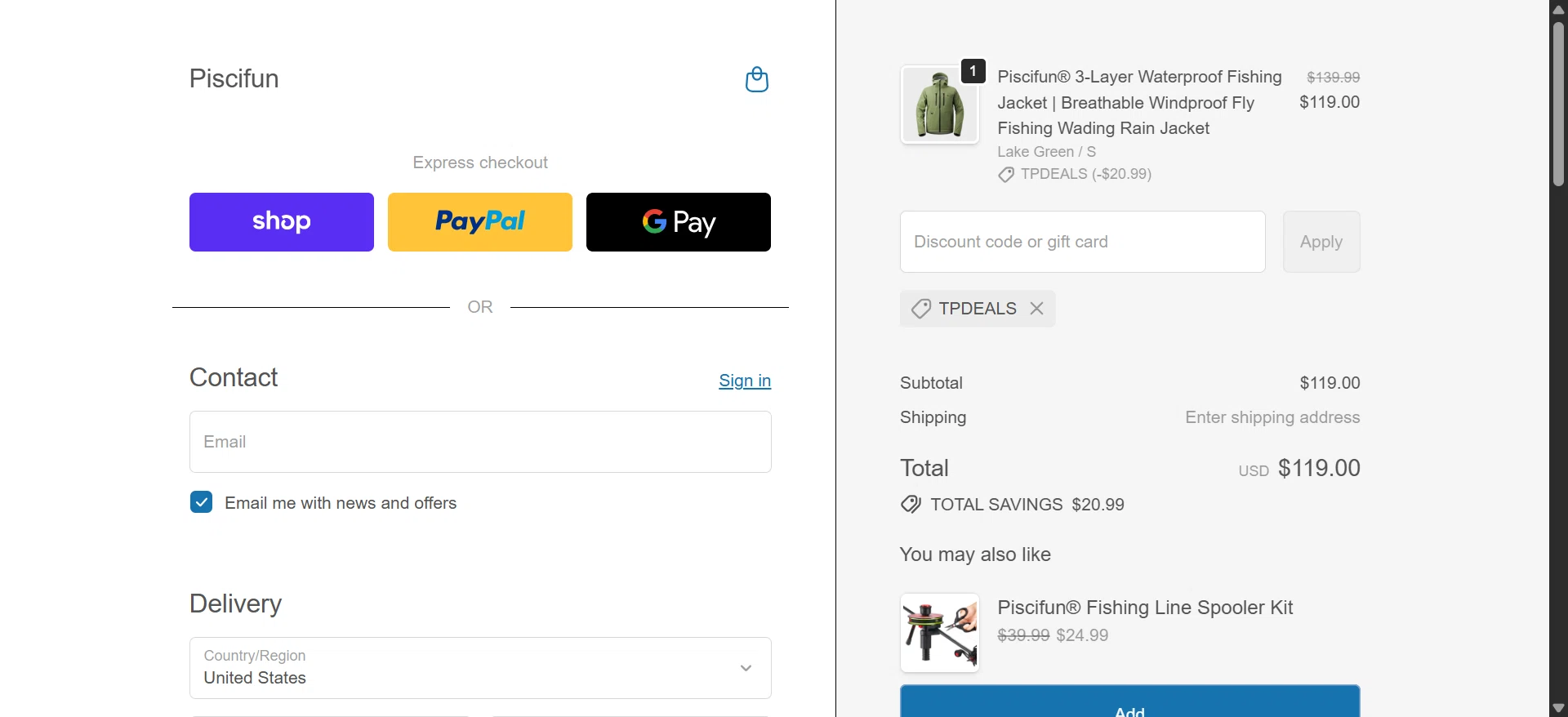Screen dimensions: 1568x717
Task: Focus the Email input field
Action: click(480, 442)
